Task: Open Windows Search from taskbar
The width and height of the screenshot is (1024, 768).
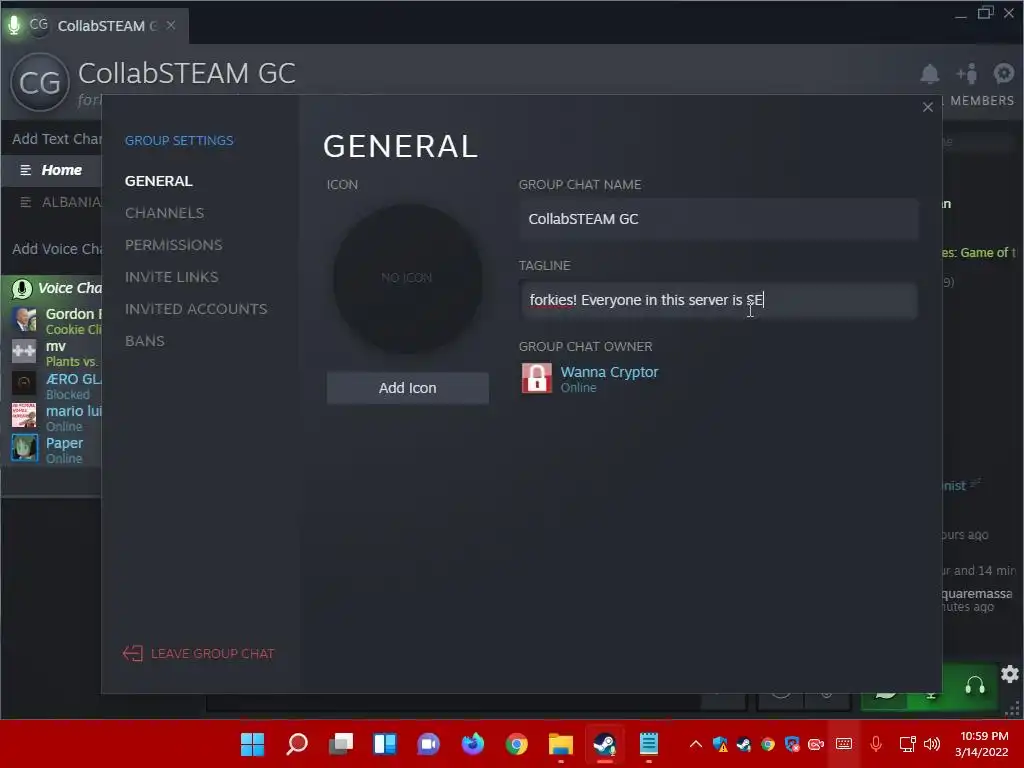Action: click(x=296, y=744)
